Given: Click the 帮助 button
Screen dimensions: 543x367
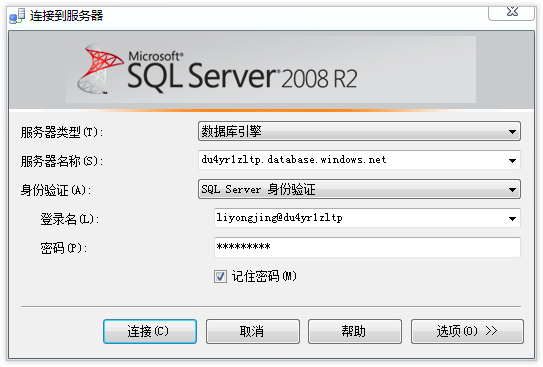Looking at the screenshot, I should pos(355,331).
